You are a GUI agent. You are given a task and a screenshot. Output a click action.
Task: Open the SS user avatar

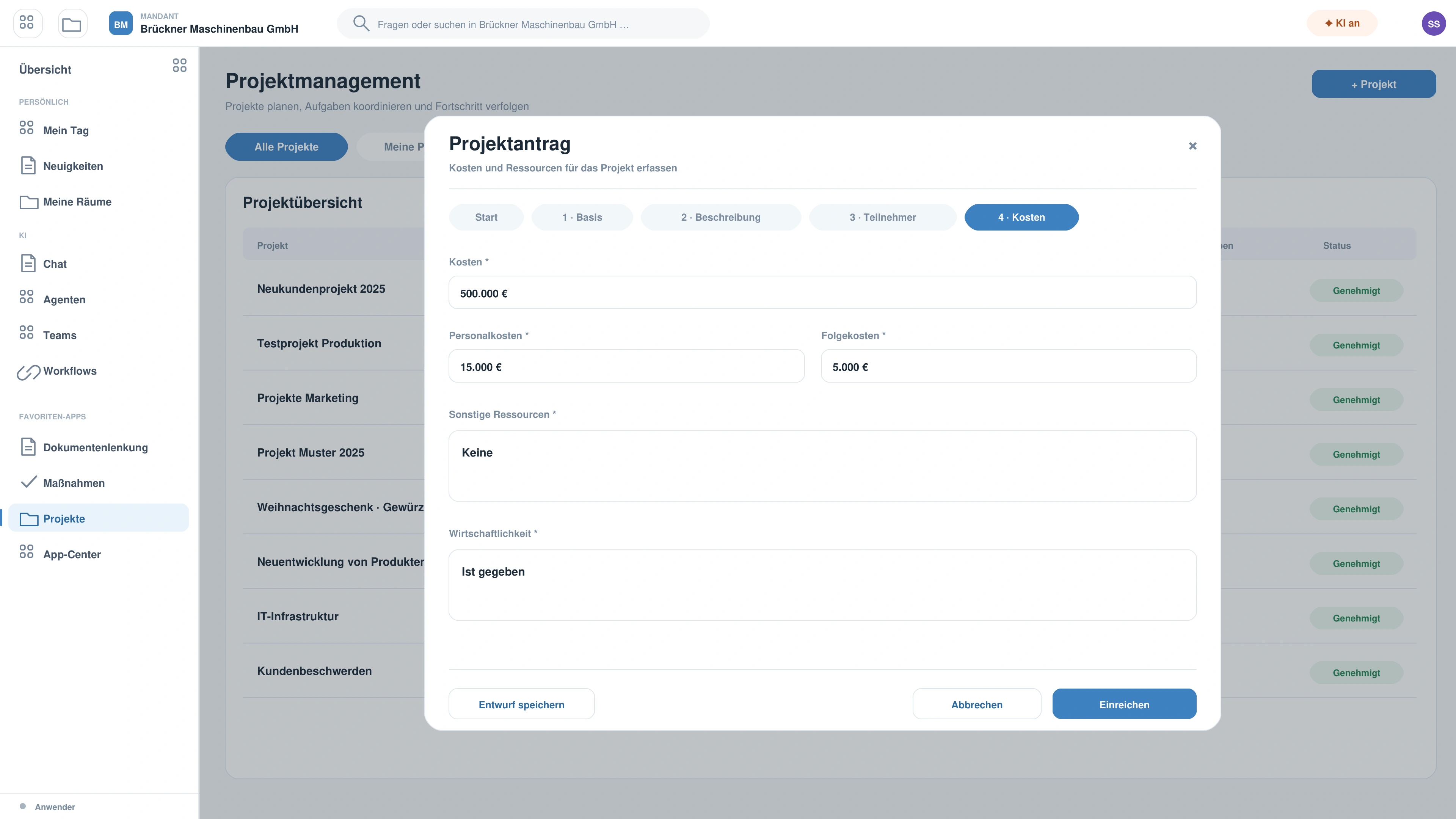click(1433, 23)
